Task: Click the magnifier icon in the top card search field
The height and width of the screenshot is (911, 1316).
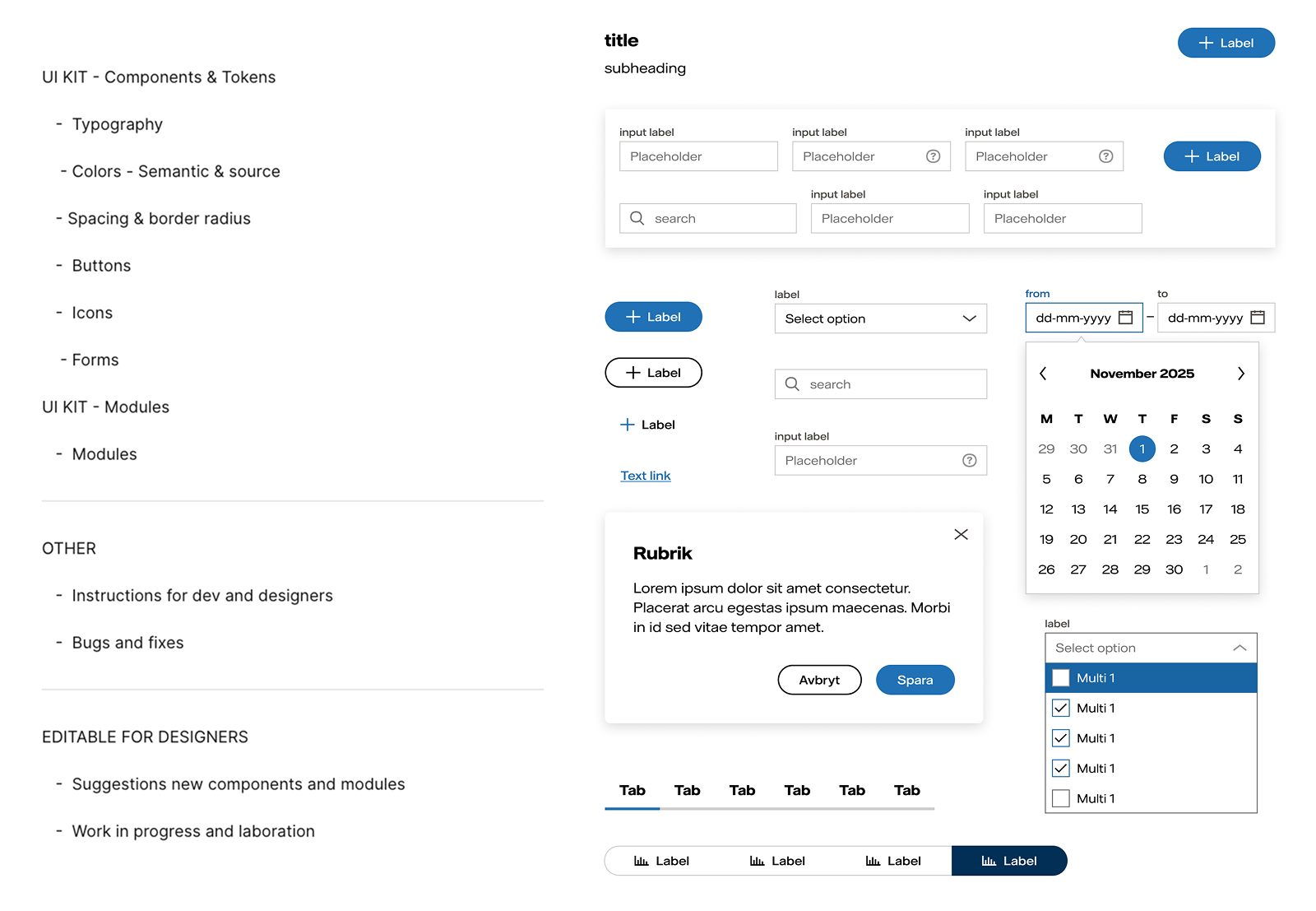Action: [x=637, y=218]
